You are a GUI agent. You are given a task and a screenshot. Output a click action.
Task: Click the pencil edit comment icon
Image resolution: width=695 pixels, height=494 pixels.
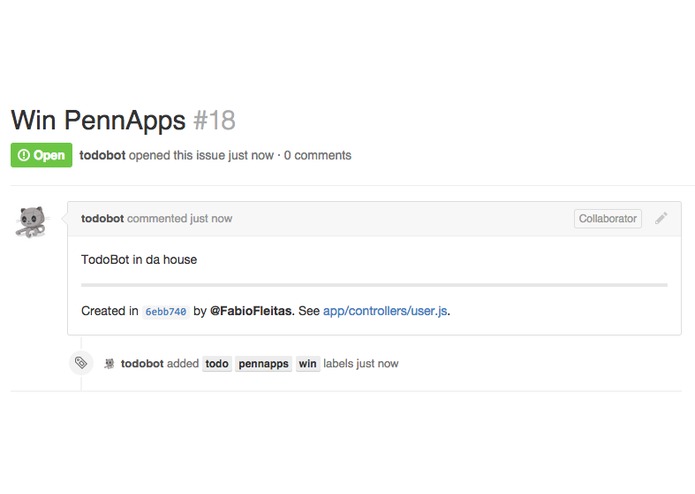[x=661, y=218]
